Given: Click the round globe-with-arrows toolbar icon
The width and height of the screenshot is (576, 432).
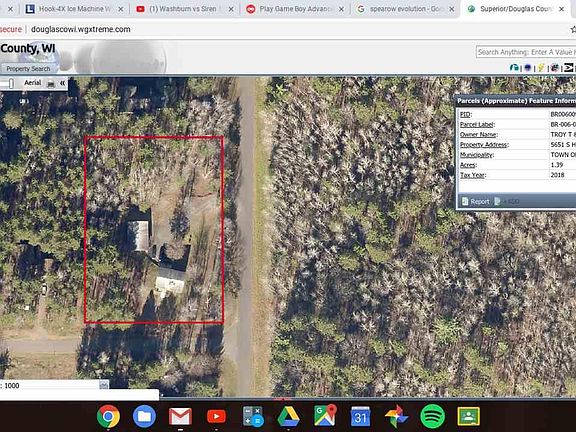Looking at the screenshot, I should [555, 68].
